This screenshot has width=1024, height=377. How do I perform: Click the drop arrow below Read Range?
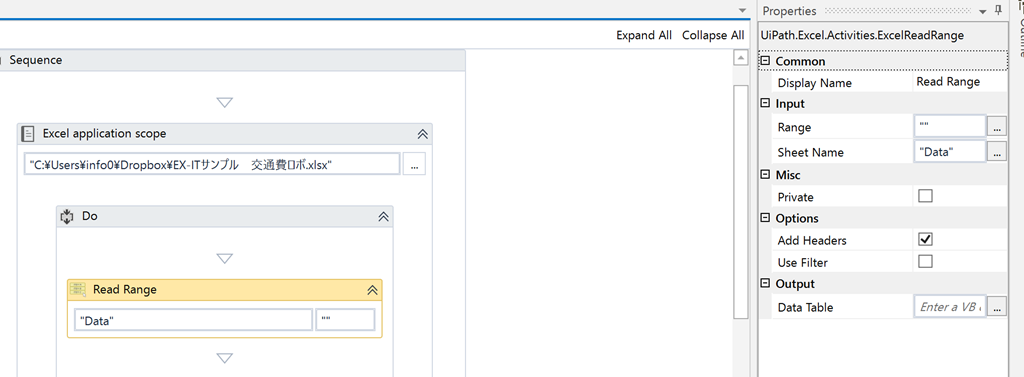click(225, 357)
